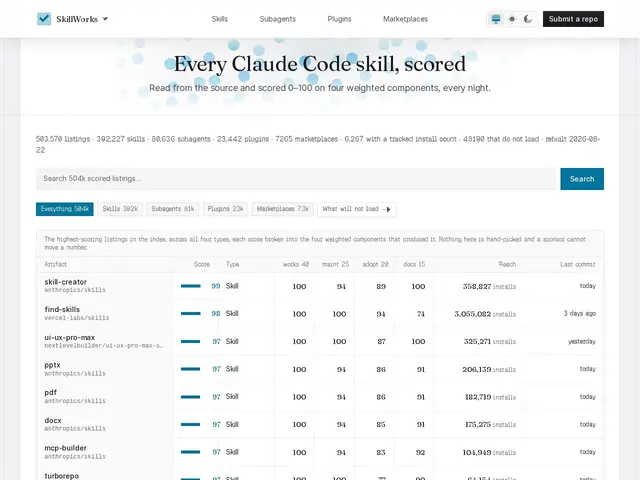Click the 175,275 installs value

[x=491, y=424]
